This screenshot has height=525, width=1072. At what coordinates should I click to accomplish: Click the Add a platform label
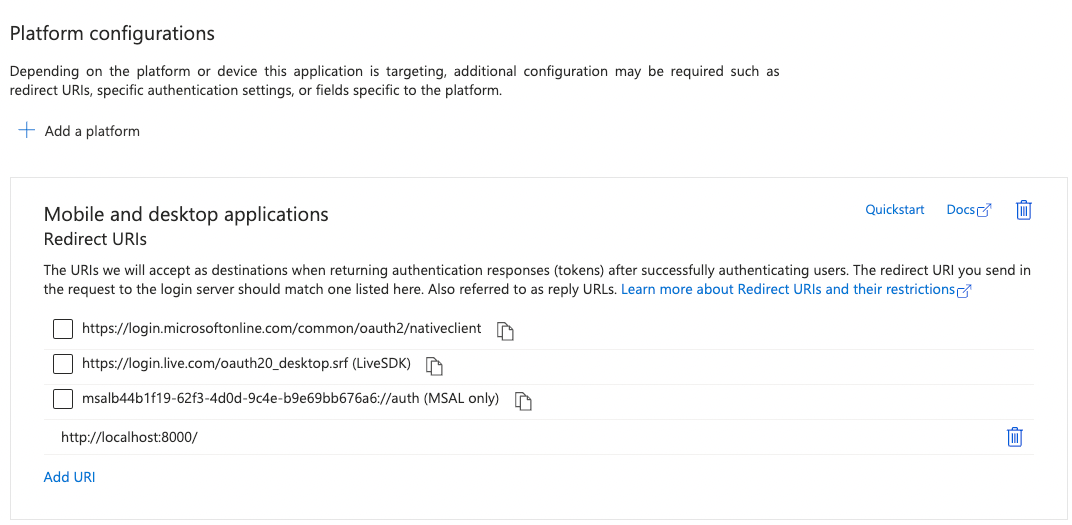[x=92, y=131]
